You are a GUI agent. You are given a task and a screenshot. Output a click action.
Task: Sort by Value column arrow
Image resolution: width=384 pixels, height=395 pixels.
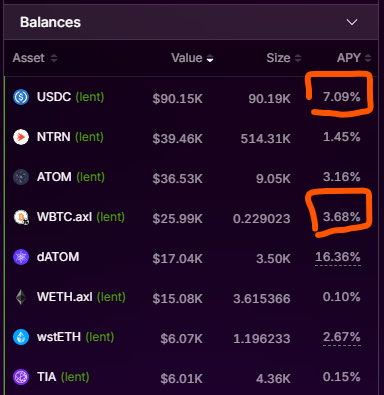(210, 58)
